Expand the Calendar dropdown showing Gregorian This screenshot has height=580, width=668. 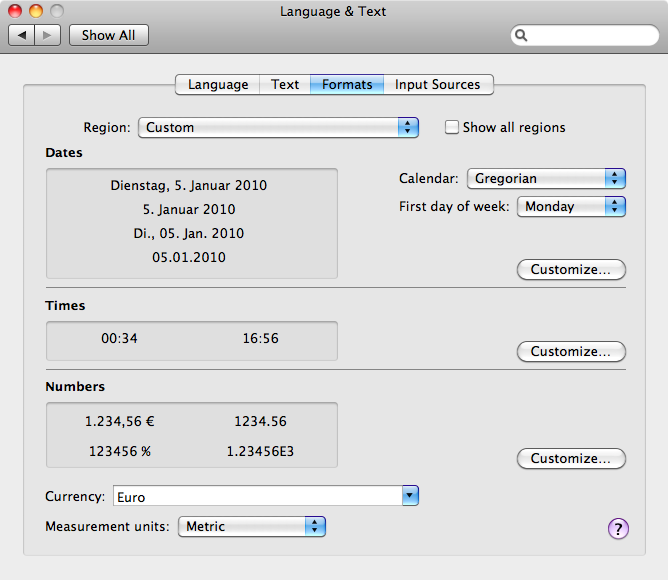pyautogui.click(x=545, y=179)
